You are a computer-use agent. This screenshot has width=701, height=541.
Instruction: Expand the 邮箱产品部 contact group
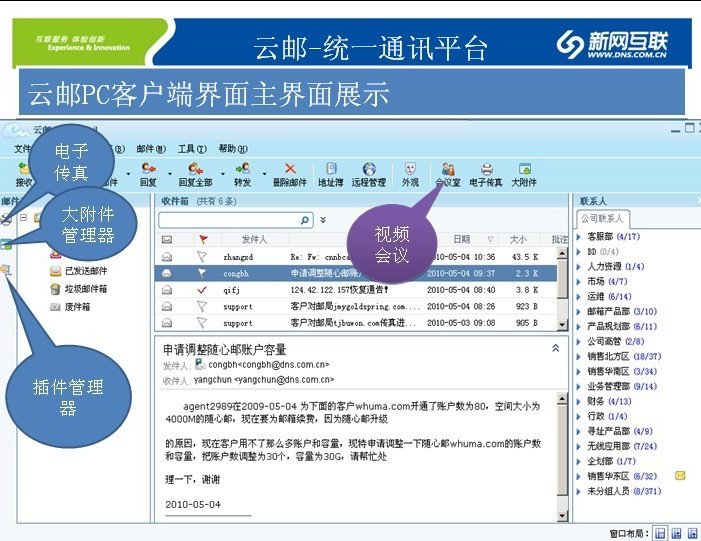[x=579, y=312]
